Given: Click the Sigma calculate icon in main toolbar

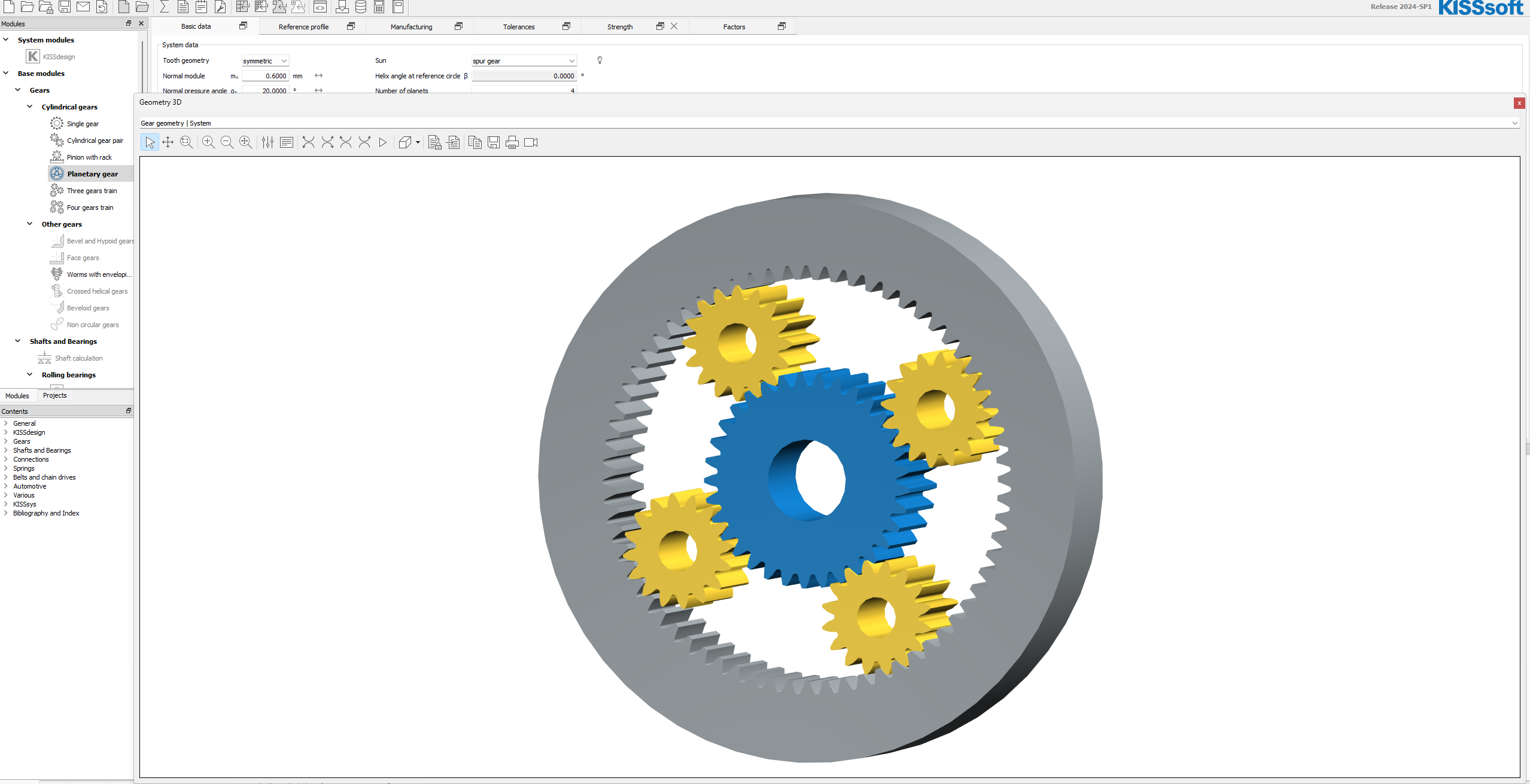Looking at the screenshot, I should [x=164, y=7].
